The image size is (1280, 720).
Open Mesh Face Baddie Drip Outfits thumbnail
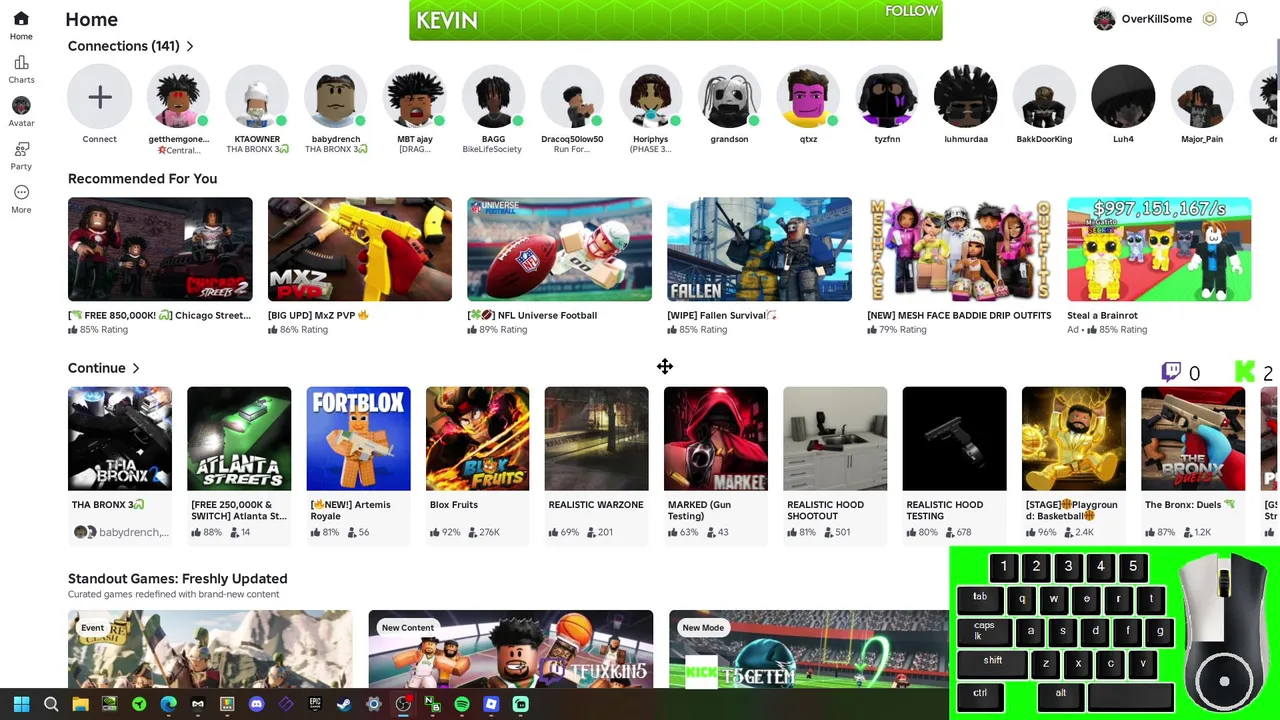coord(959,249)
